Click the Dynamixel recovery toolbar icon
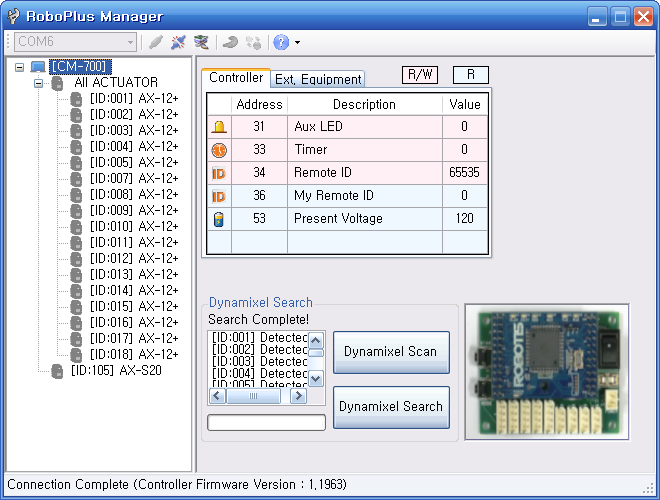This screenshot has width=660, height=500. 230,42
